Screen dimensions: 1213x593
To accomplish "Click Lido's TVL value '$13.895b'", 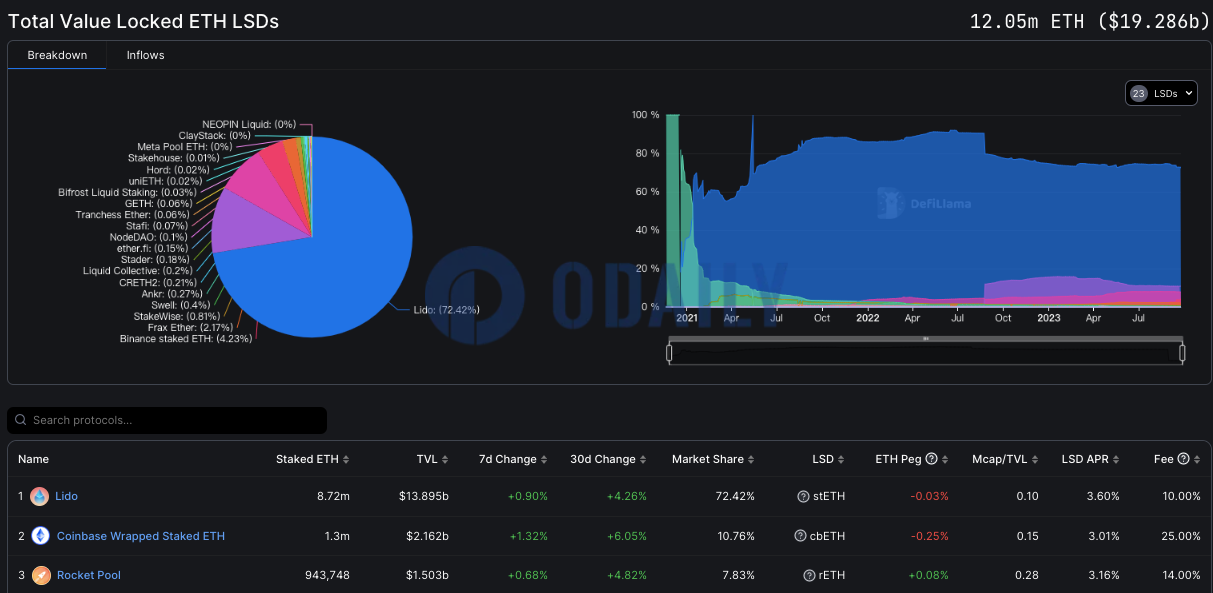I will (424, 496).
